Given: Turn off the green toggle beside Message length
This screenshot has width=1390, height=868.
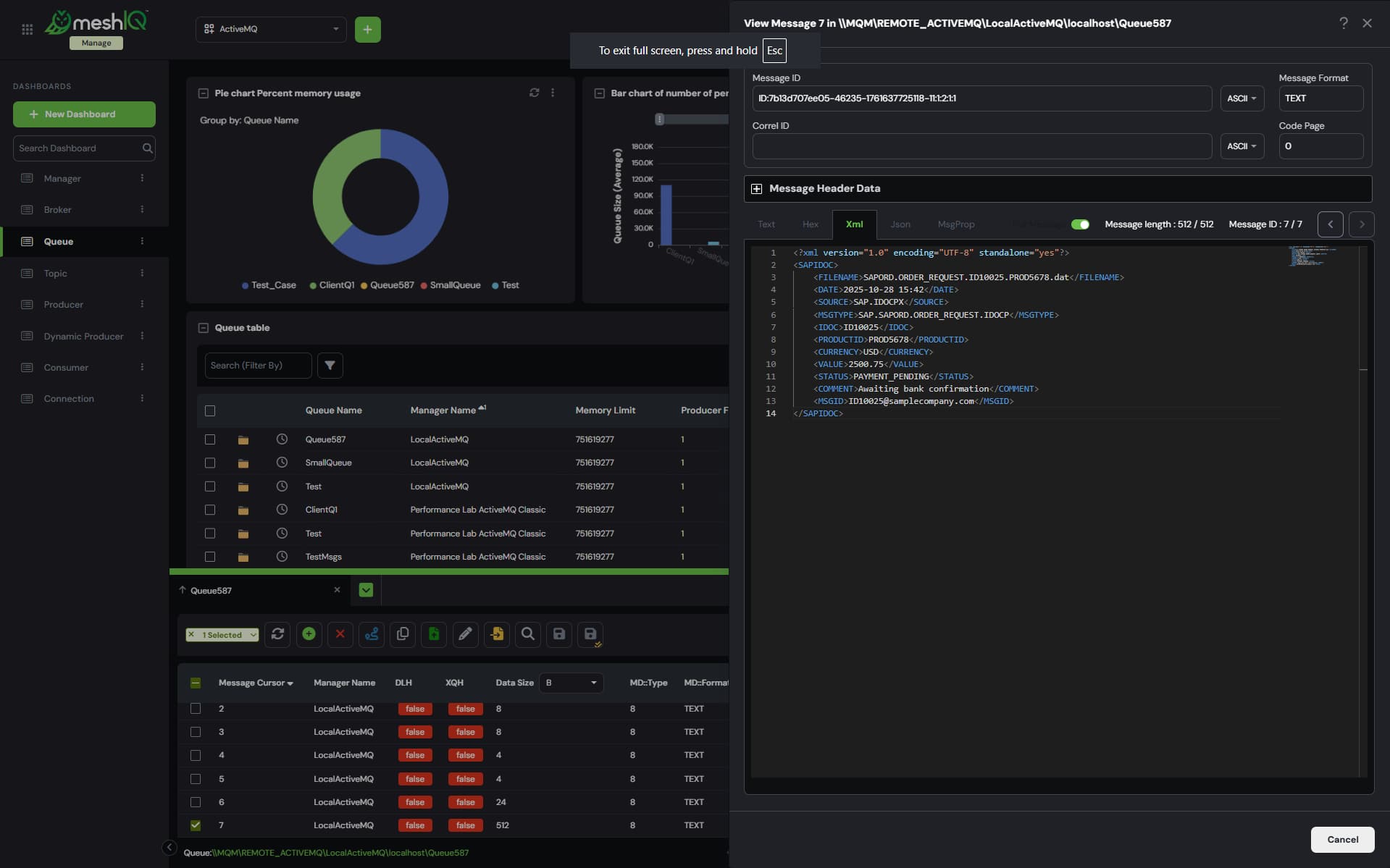Looking at the screenshot, I should 1080,224.
